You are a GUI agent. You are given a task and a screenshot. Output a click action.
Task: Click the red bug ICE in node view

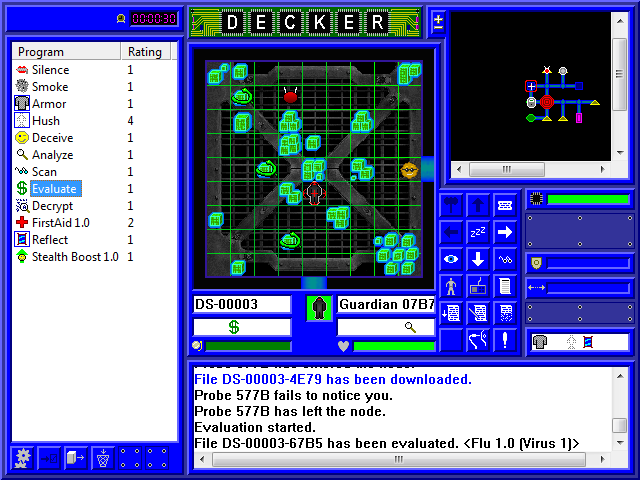pyautogui.click(x=290, y=96)
